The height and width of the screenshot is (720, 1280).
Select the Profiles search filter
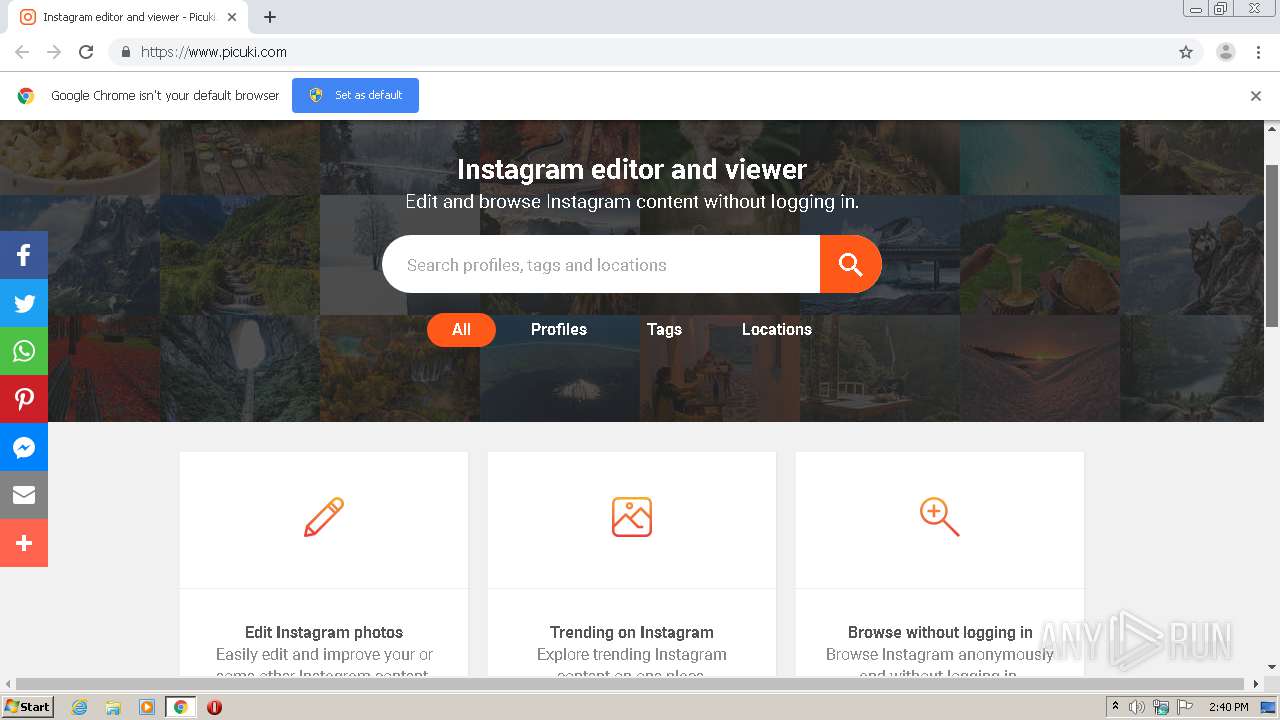coord(559,330)
